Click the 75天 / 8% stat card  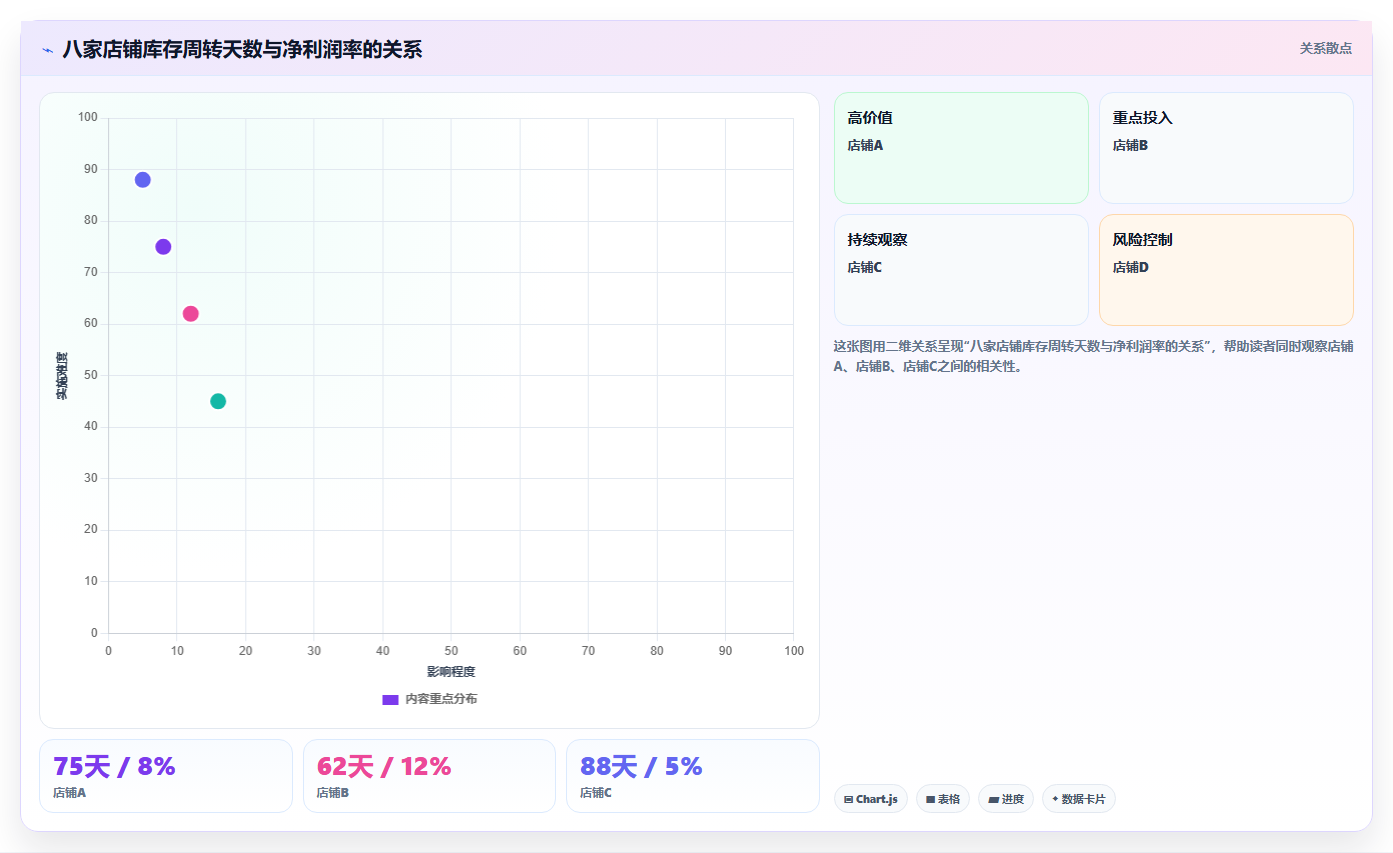click(166, 776)
